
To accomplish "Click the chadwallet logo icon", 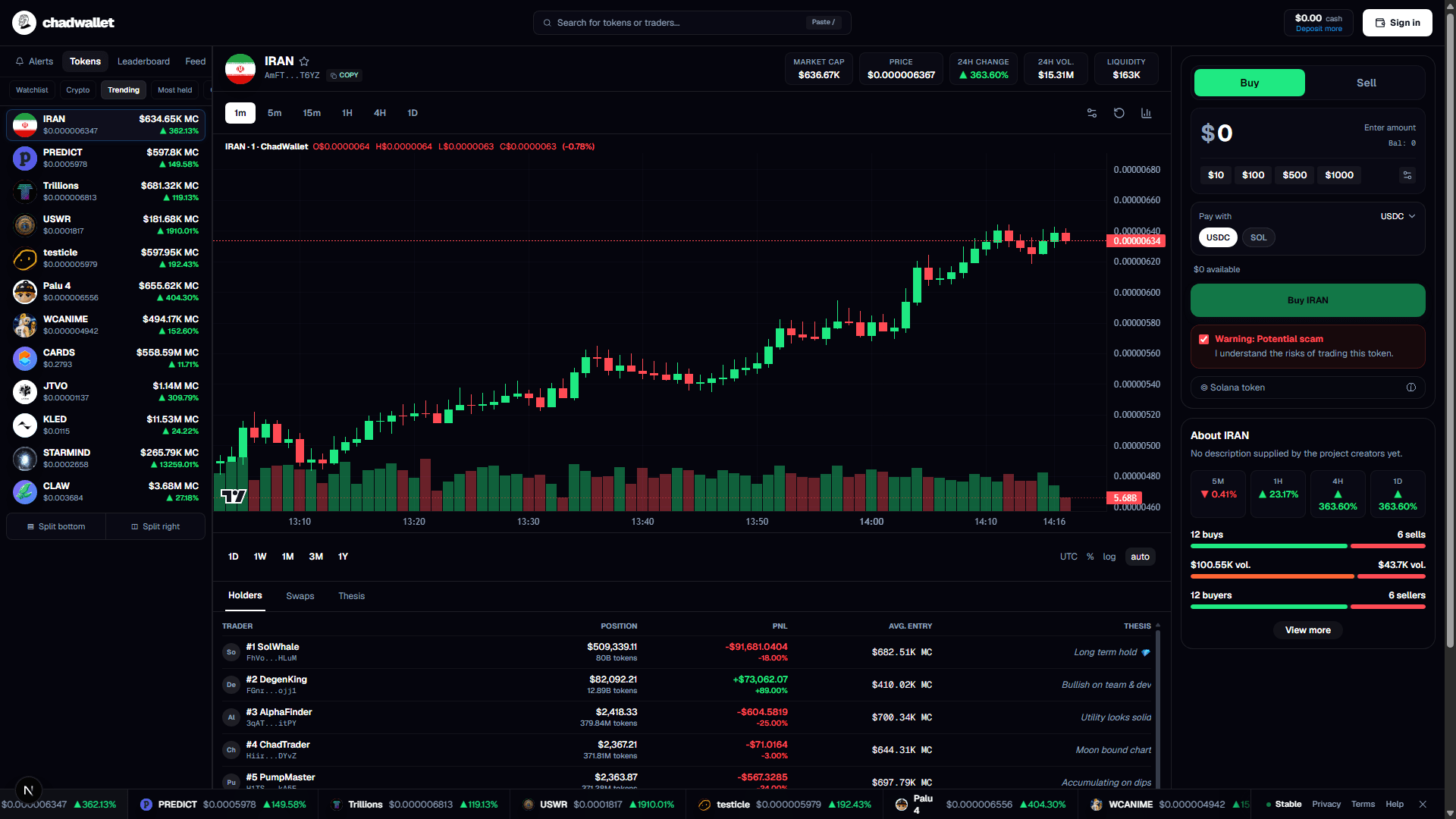I will click(x=24, y=23).
